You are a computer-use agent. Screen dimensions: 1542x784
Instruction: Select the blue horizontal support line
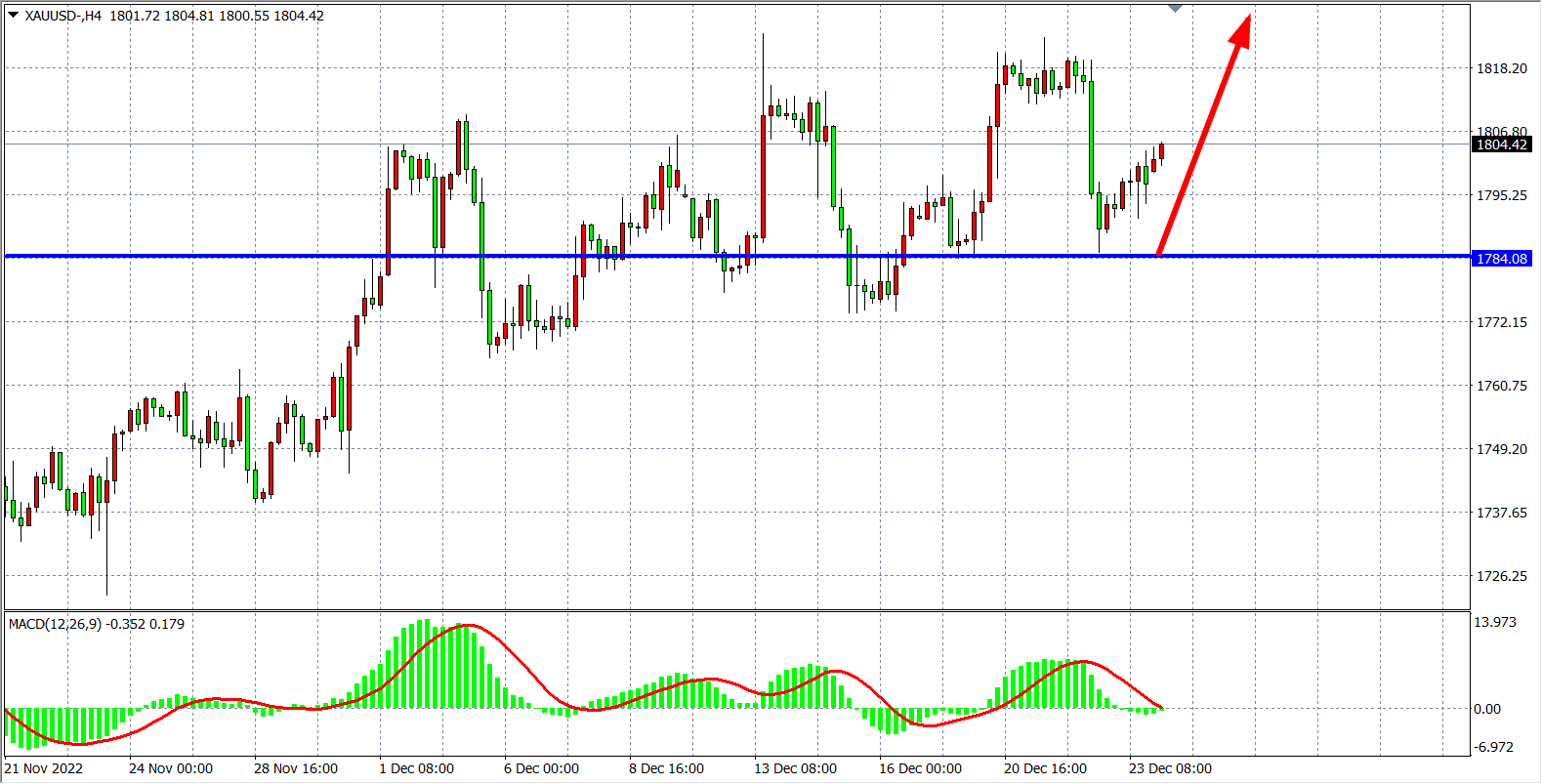[684, 256]
